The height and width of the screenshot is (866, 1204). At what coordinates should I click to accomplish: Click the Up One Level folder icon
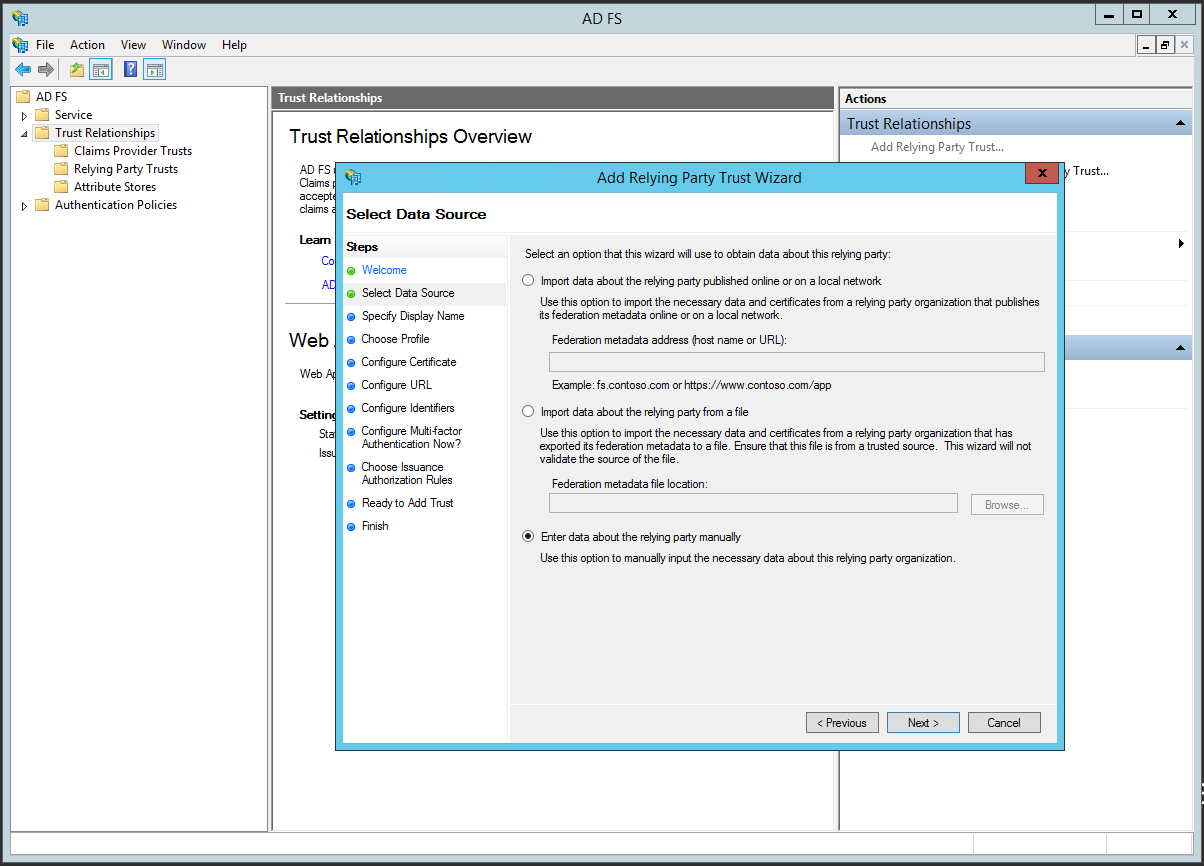(x=77, y=69)
